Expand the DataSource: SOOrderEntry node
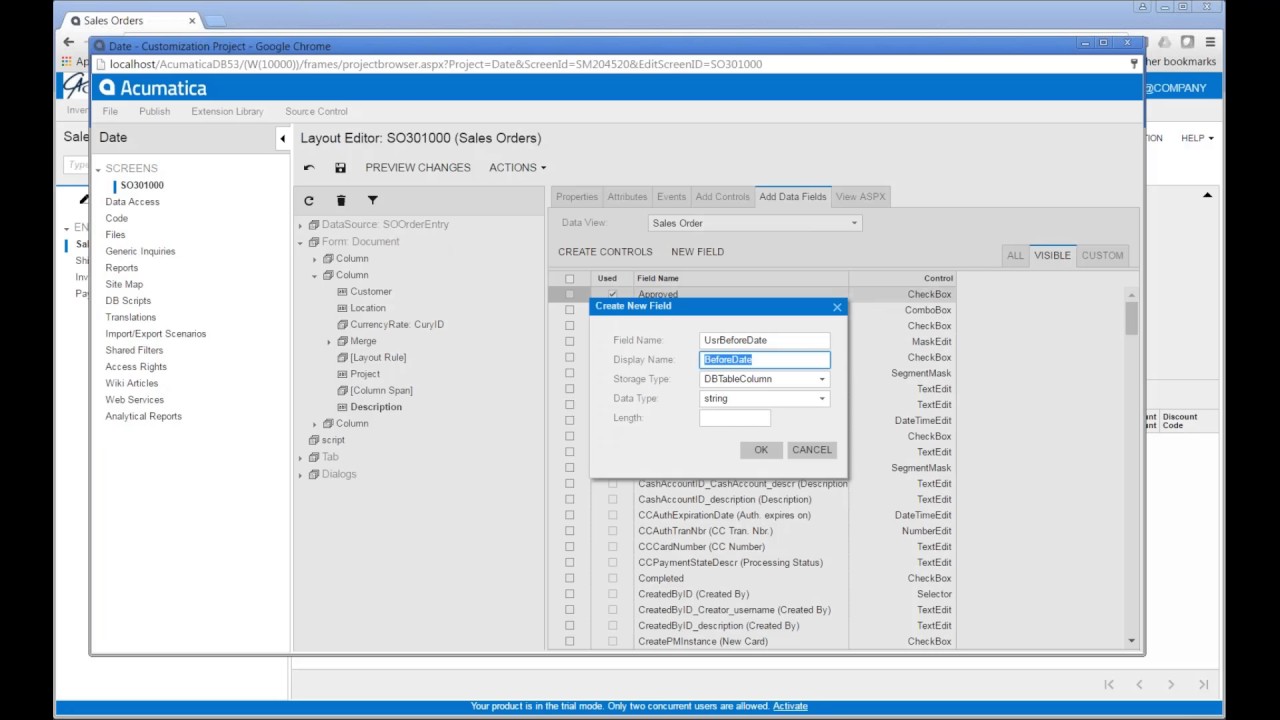Image resolution: width=1280 pixels, height=720 pixels. pyautogui.click(x=300, y=225)
